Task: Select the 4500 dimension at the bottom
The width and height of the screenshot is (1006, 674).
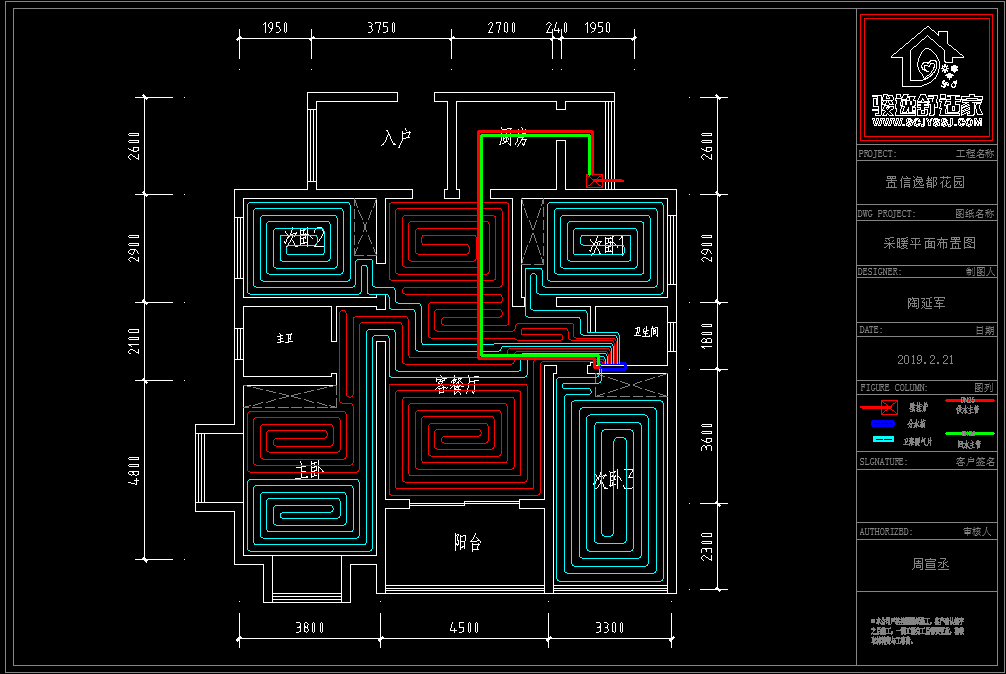Action: (464, 628)
